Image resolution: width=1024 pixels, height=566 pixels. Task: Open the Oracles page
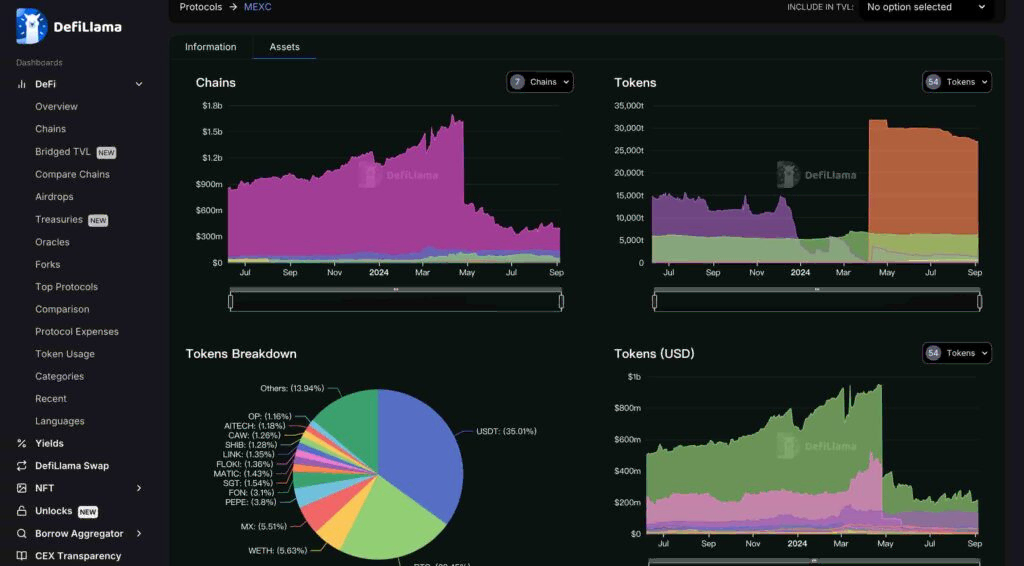coord(52,242)
